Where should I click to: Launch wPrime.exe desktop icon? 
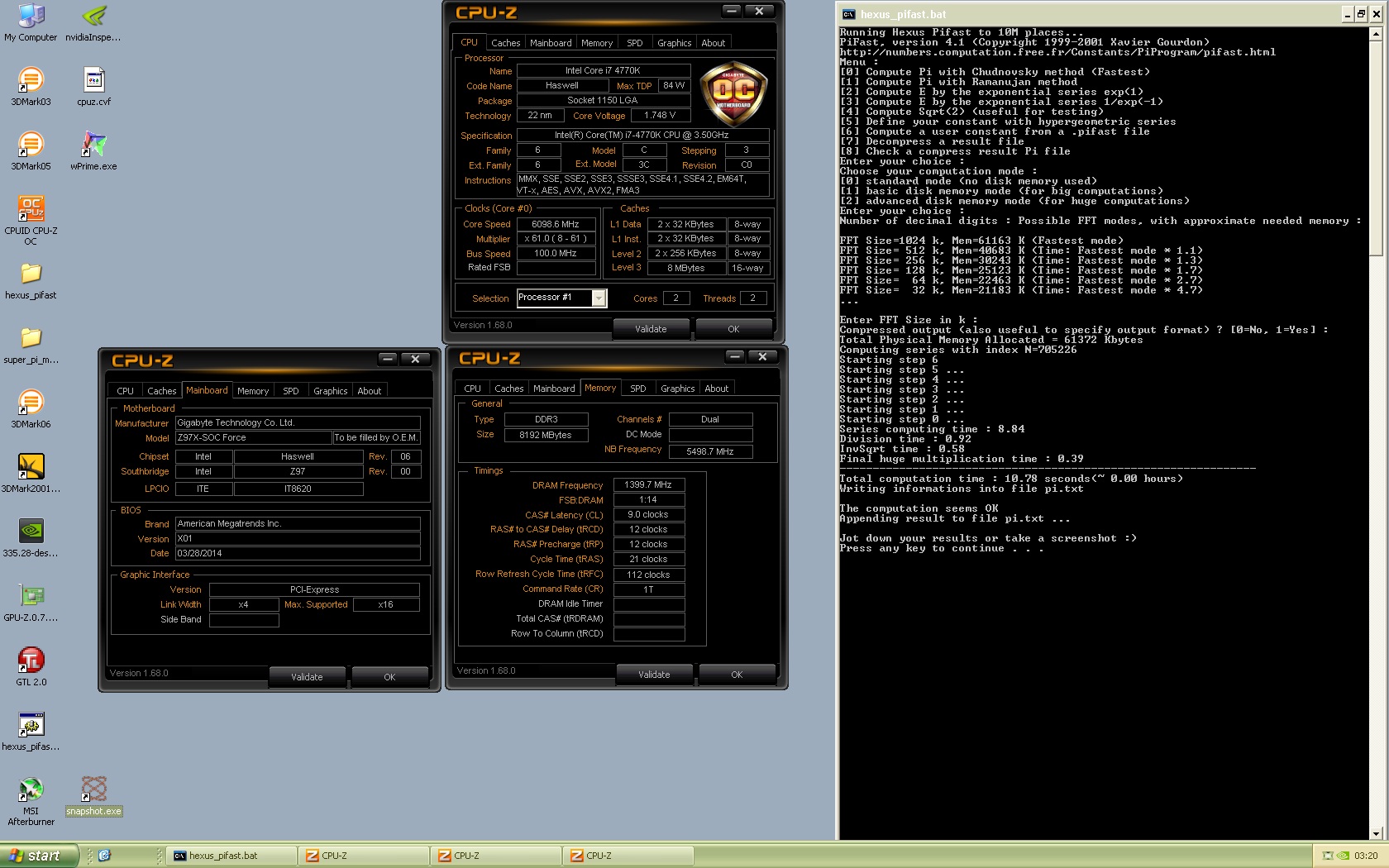pos(93,150)
